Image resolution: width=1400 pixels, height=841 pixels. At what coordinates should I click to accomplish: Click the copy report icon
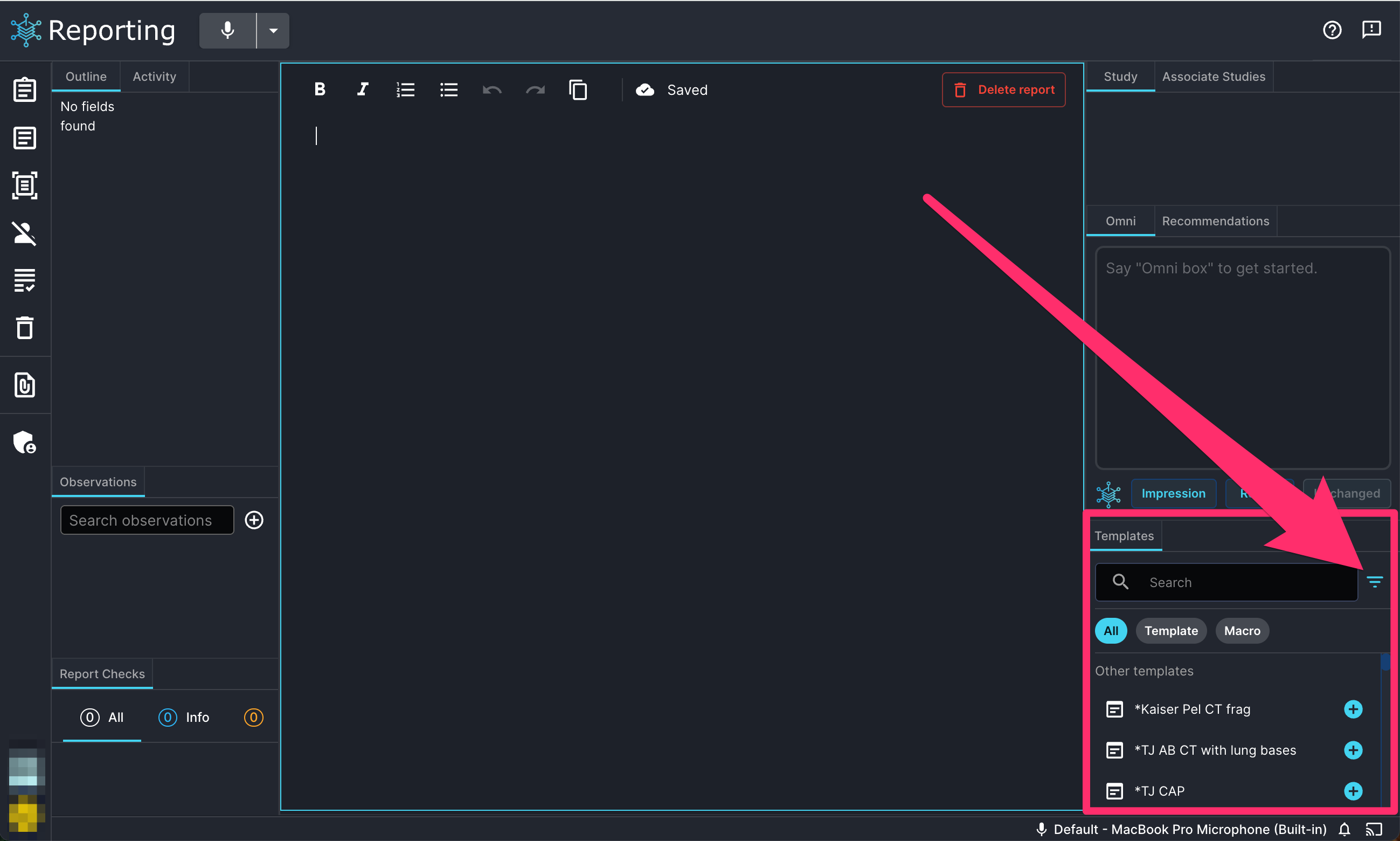(578, 89)
